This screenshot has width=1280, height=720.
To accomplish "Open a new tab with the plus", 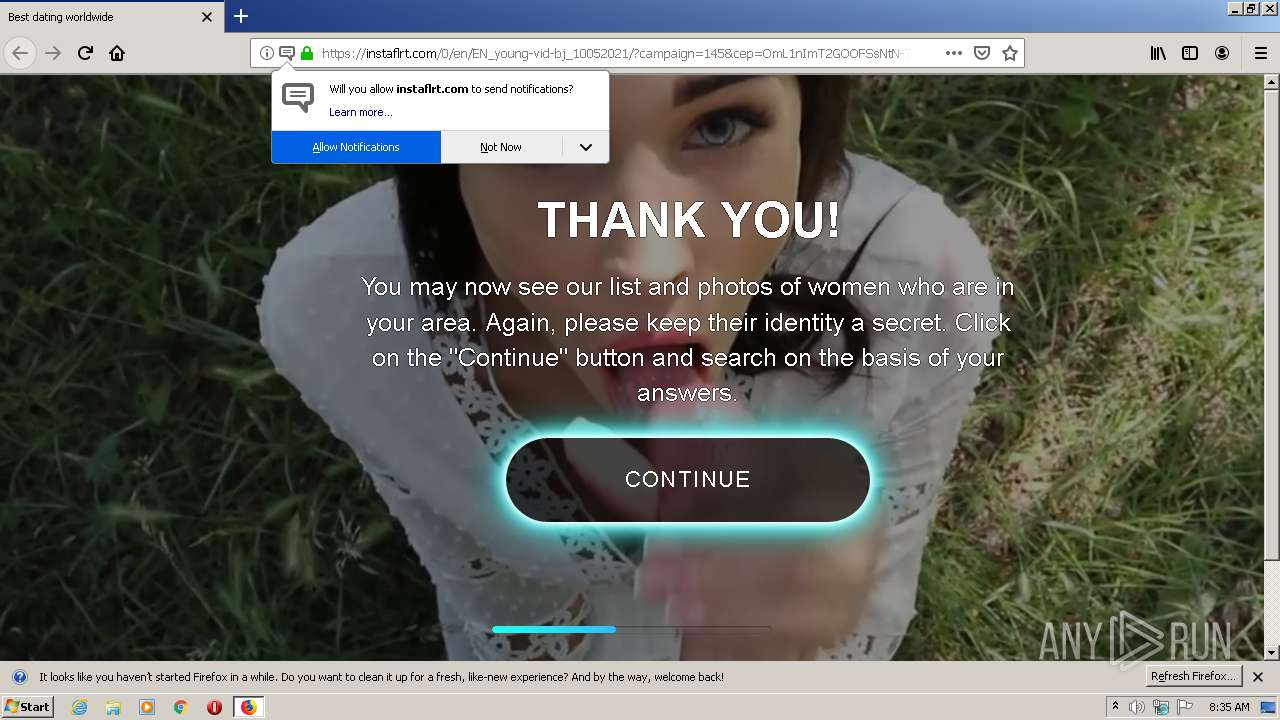I will click(x=241, y=16).
